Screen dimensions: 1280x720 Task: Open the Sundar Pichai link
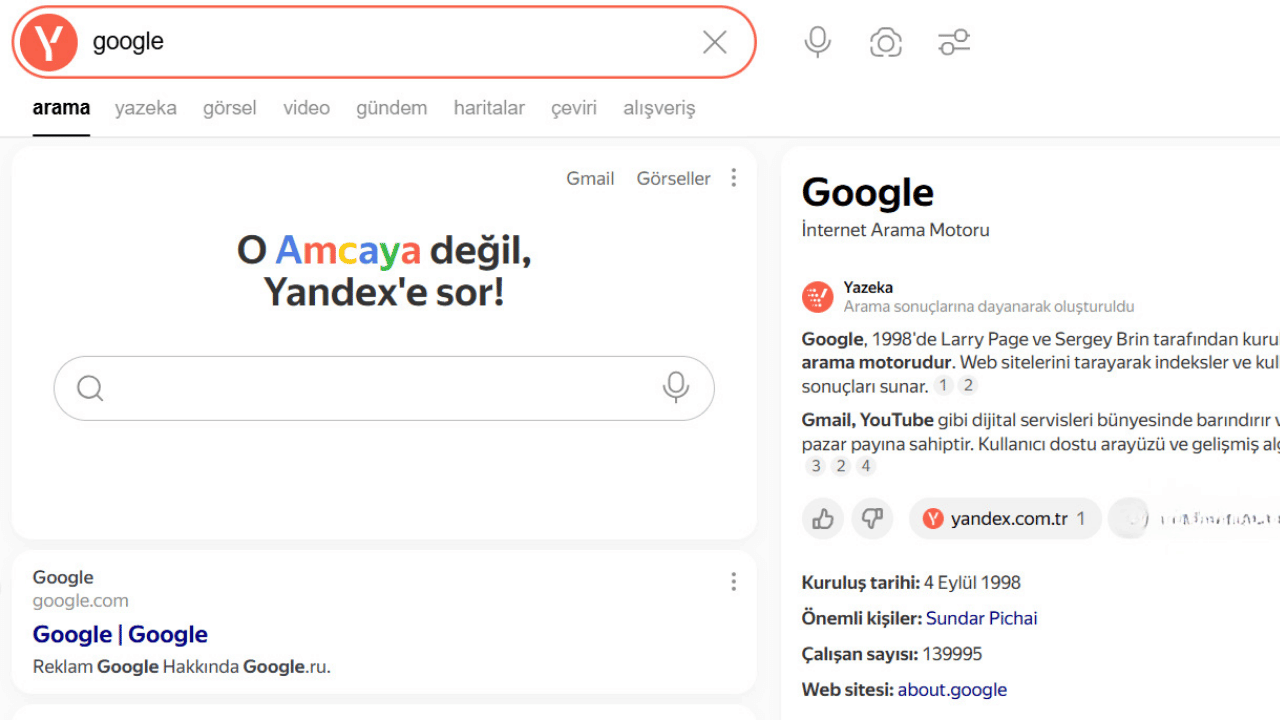pyautogui.click(x=981, y=618)
